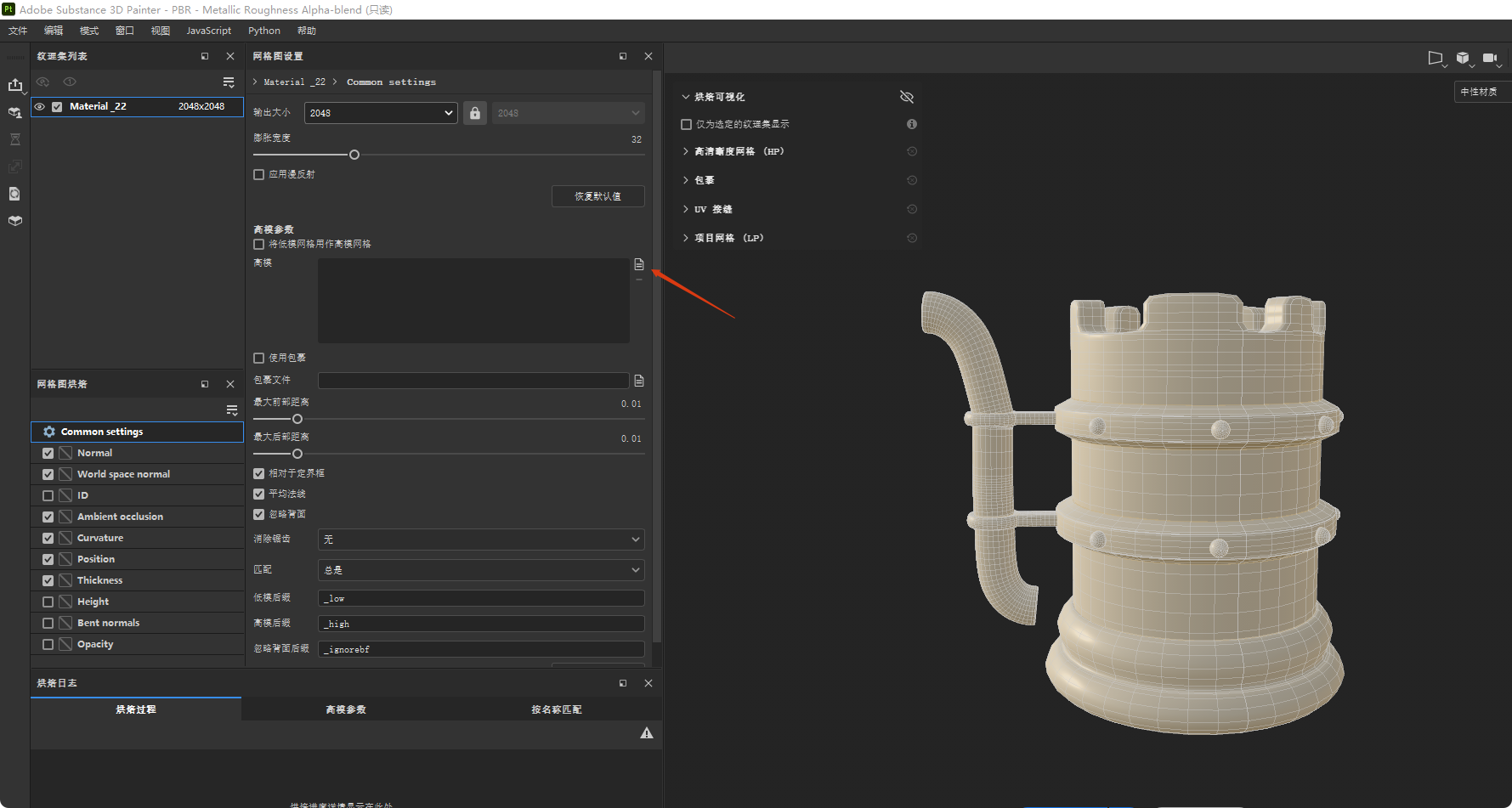1512x808 pixels.
Task: Disable the Ambient occlusion baker checkbox
Action: (x=48, y=517)
